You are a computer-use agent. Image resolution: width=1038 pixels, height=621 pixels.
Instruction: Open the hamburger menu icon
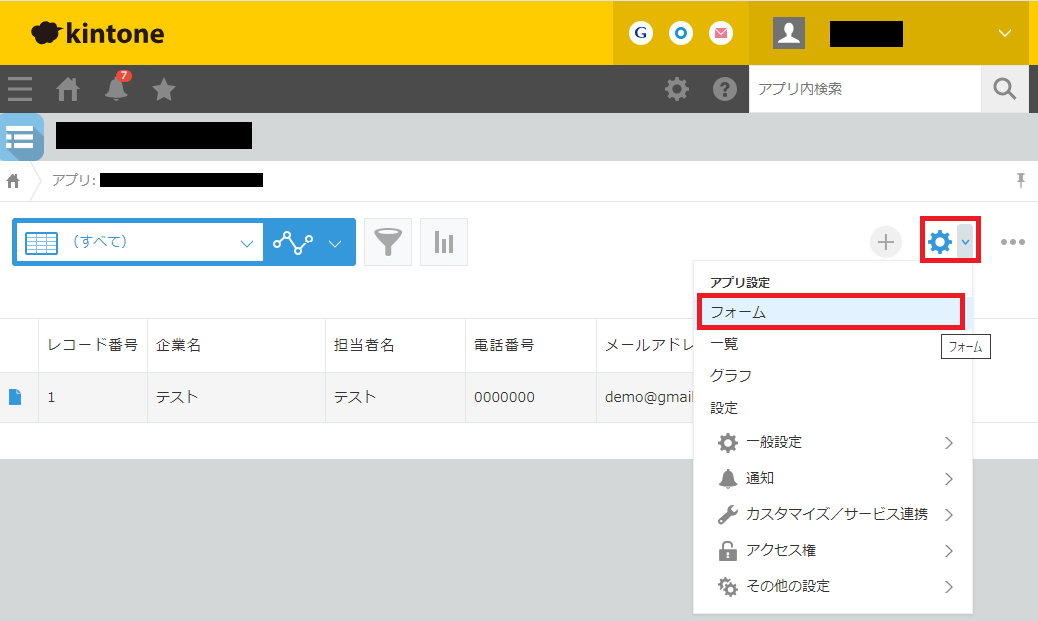point(20,90)
